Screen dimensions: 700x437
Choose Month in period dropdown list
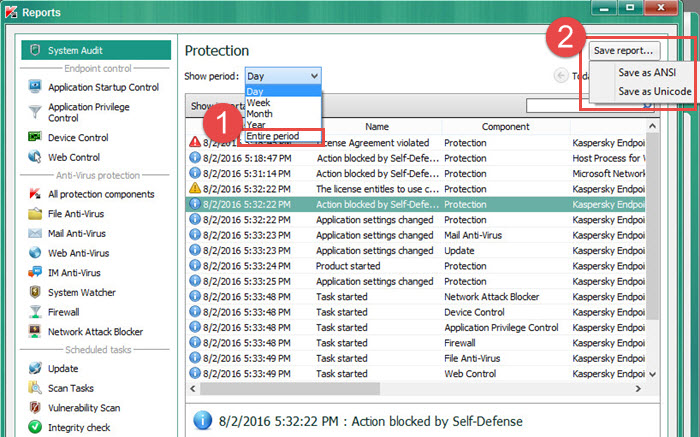[x=283, y=114]
